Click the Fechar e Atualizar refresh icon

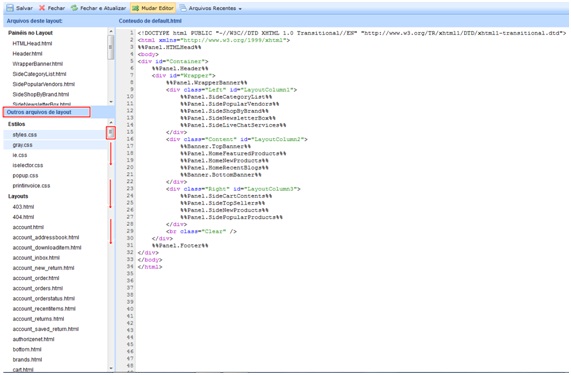[74, 8]
